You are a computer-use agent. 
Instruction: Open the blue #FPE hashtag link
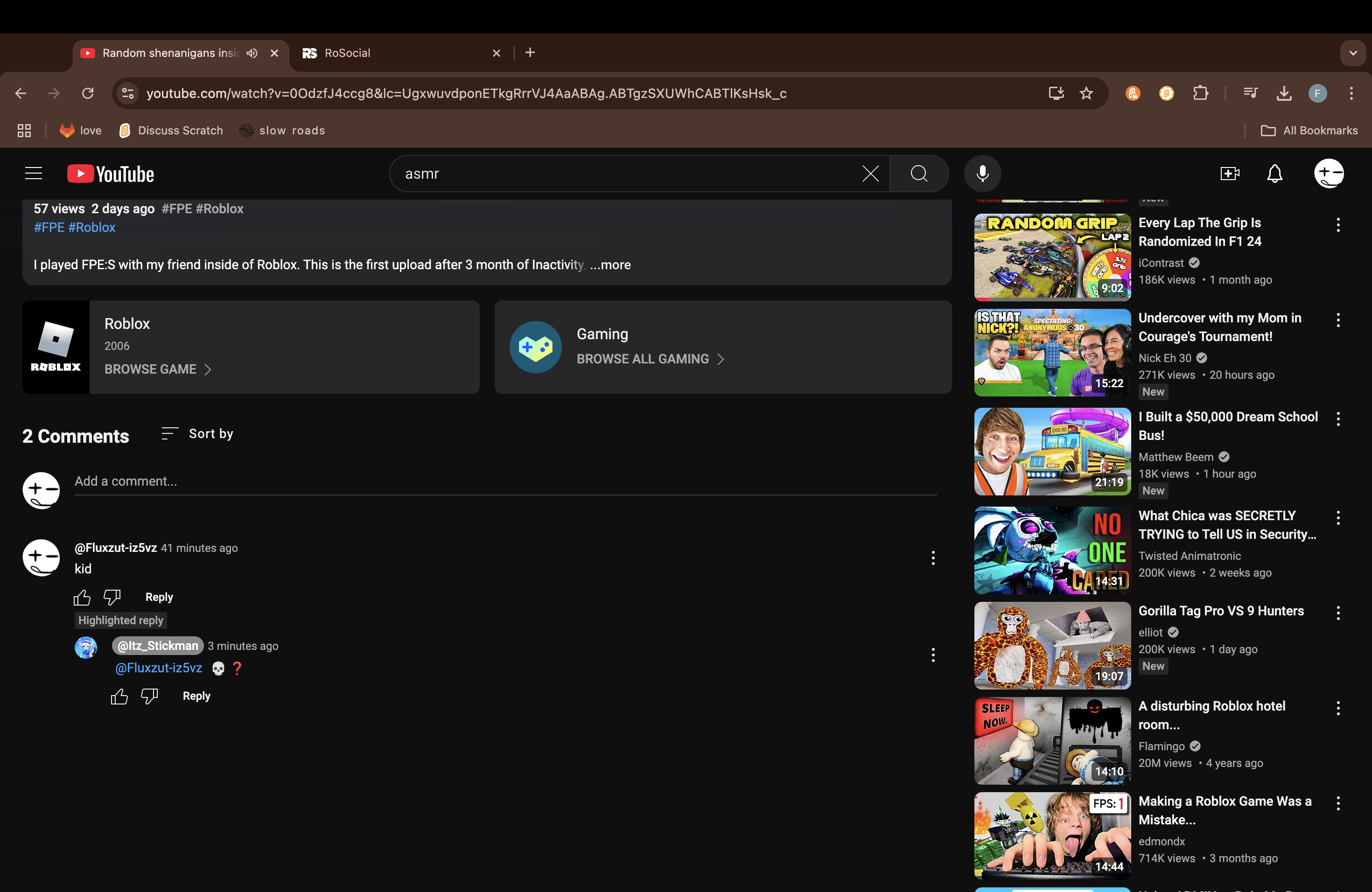coord(49,228)
